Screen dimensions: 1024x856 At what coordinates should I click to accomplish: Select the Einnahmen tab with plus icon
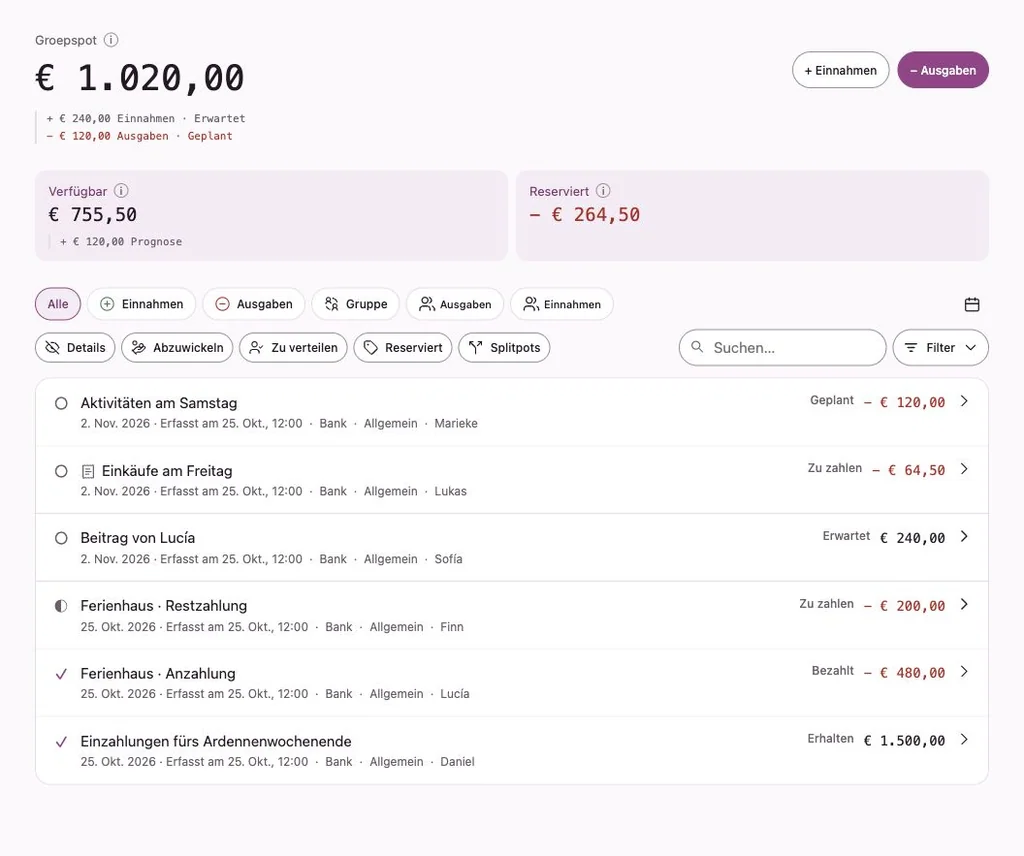click(x=142, y=304)
